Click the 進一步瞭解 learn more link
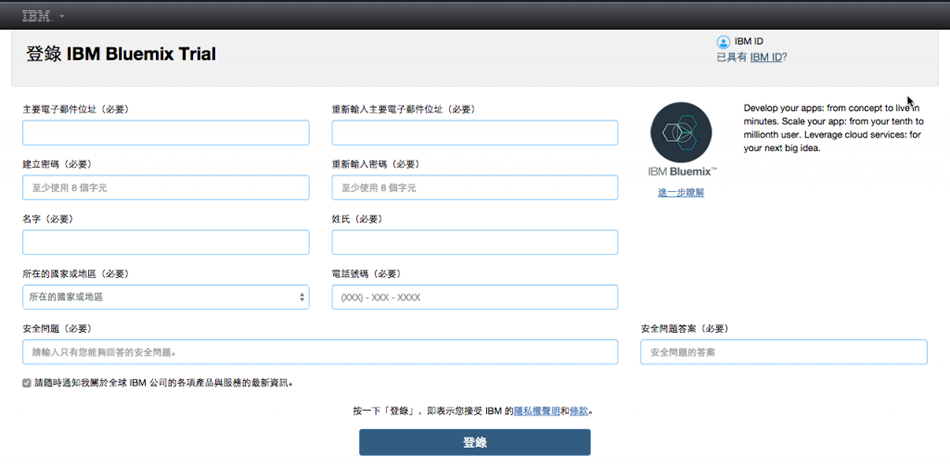Viewport: 950px width, 469px height. (680, 192)
